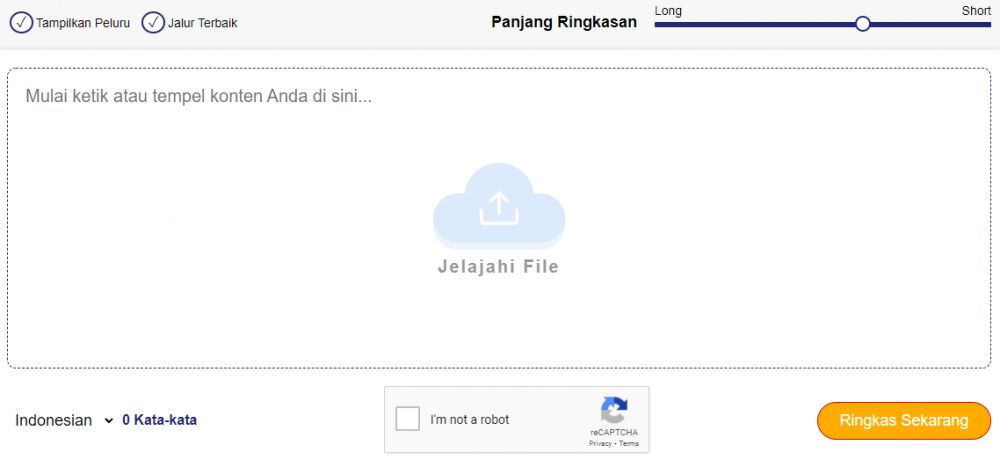Toggle the Jalur Terbaik checkmark circle

[153, 22]
